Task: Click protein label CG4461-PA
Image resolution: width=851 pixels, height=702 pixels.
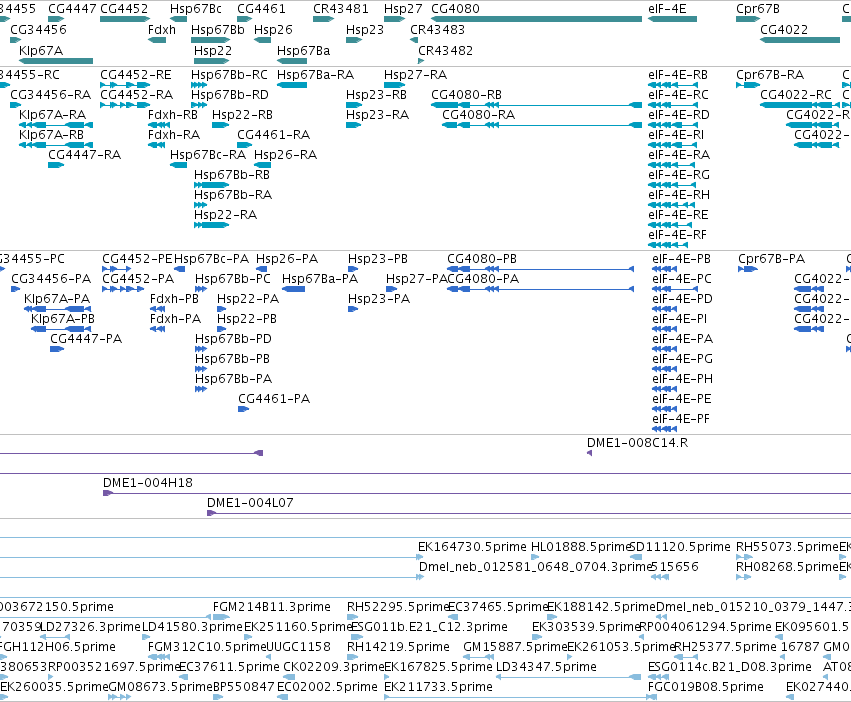Action: [x=274, y=399]
